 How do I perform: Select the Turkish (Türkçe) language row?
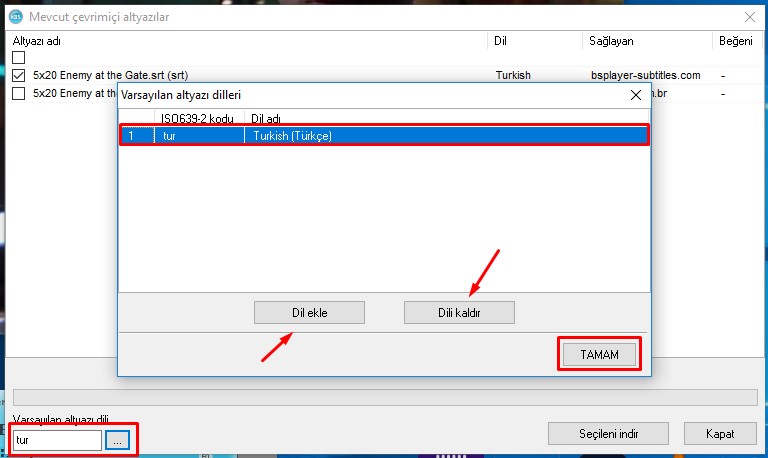[384, 136]
